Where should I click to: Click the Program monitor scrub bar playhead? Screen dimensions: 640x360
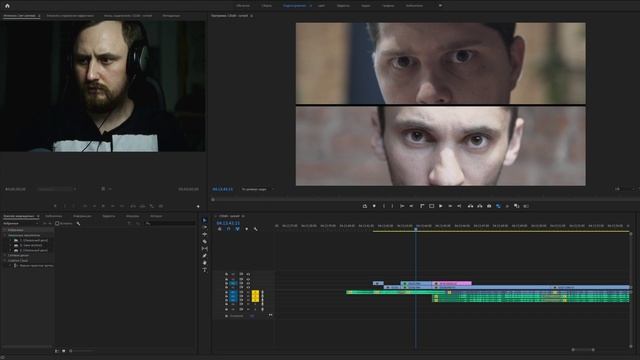click(213, 200)
